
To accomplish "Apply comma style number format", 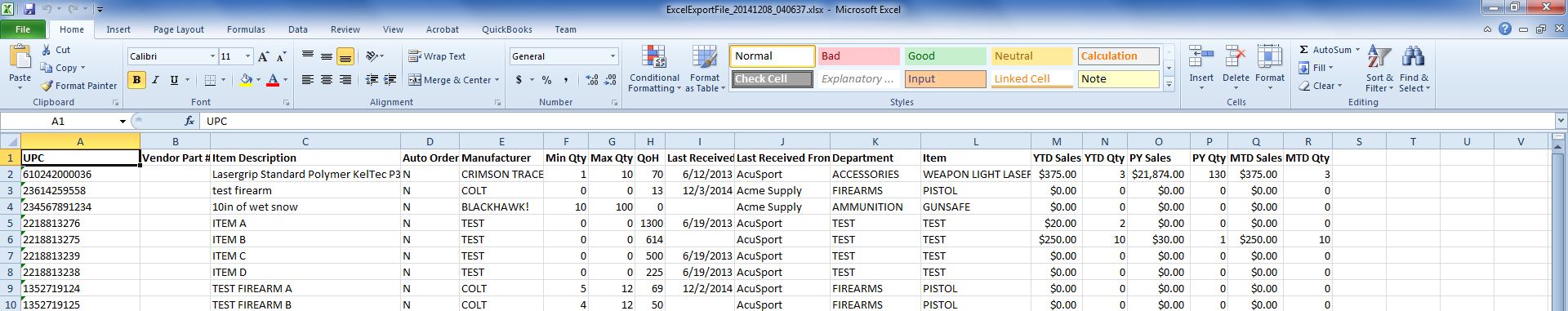I will point(565,80).
